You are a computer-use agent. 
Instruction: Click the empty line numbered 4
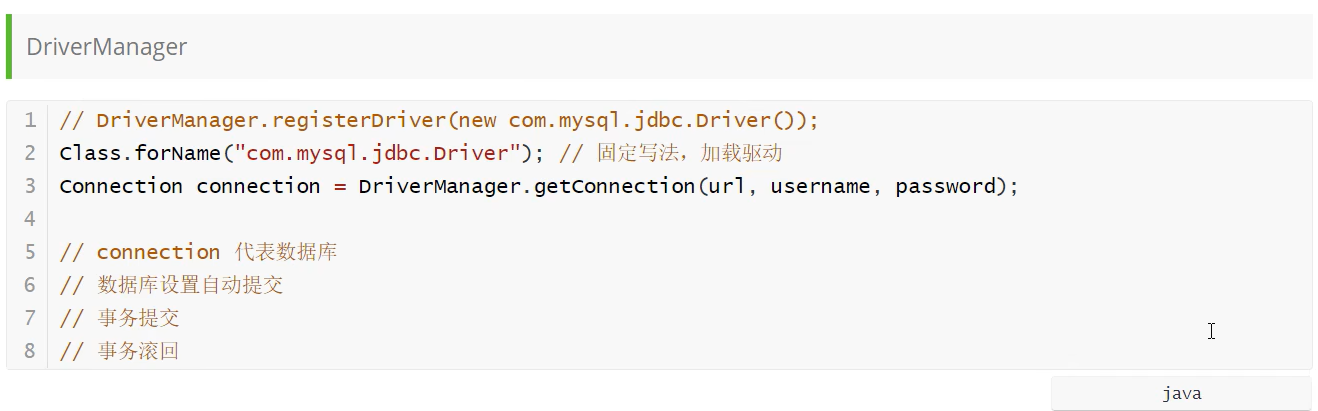pos(400,219)
